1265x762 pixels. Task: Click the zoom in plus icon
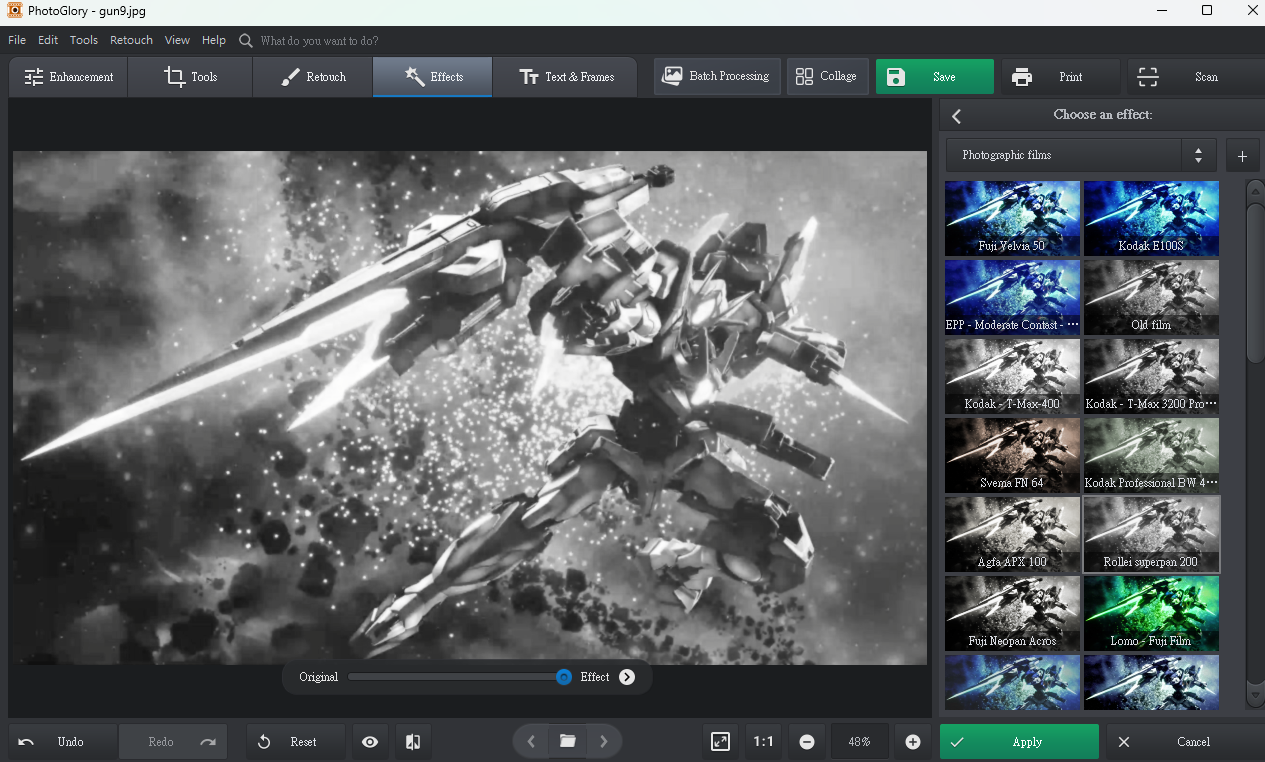[913, 742]
